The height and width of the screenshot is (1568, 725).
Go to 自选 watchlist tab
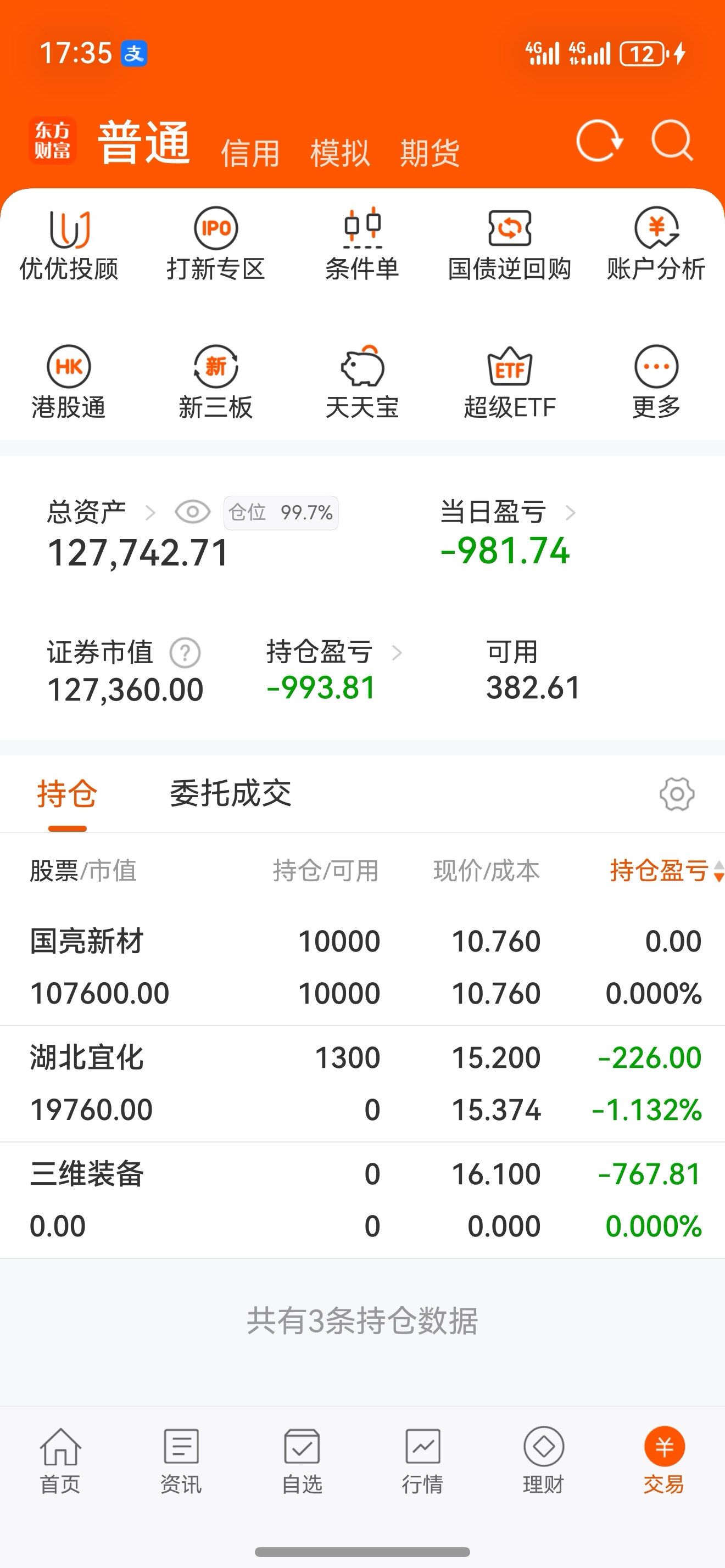point(302,1461)
